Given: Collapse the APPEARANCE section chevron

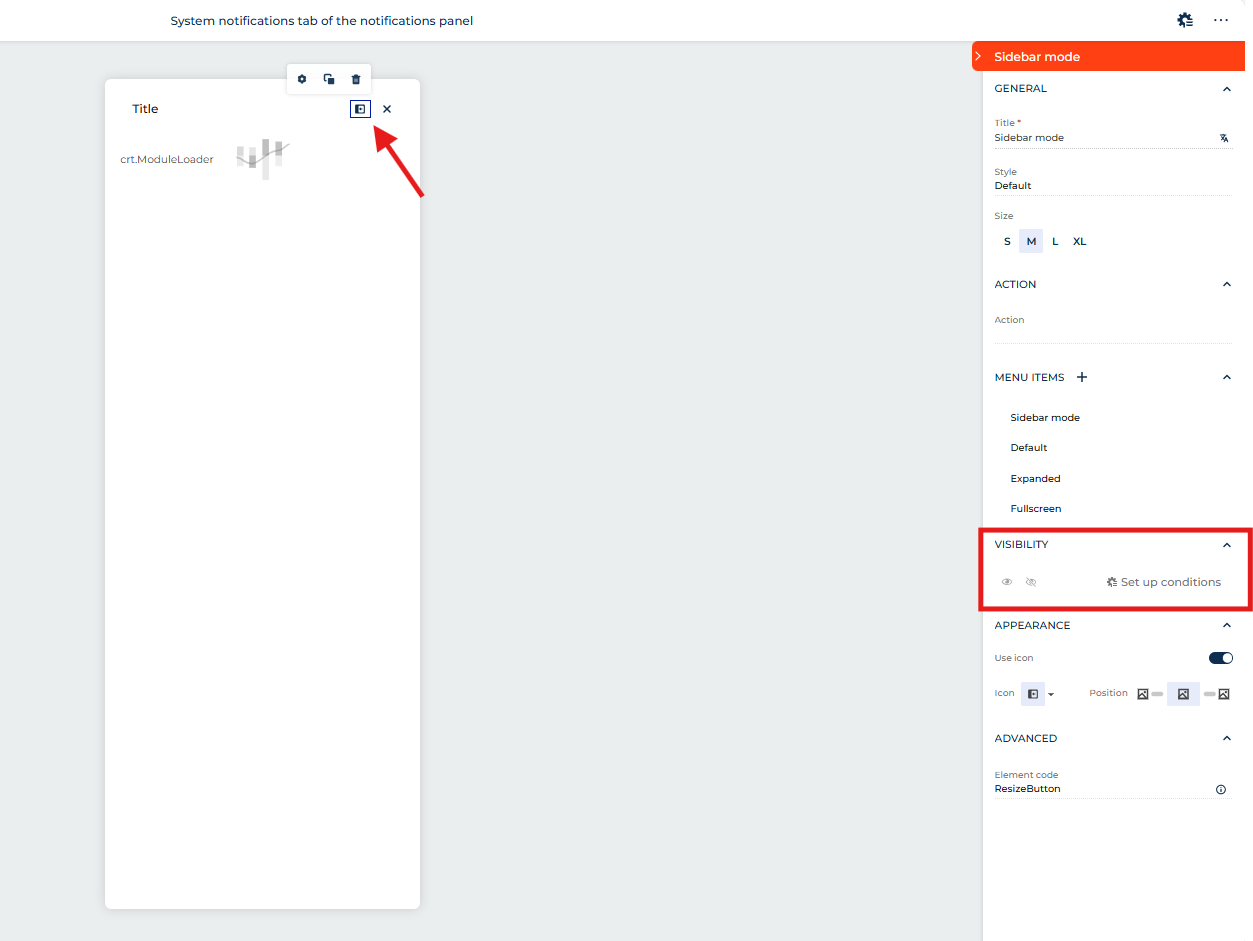Looking at the screenshot, I should point(1227,625).
